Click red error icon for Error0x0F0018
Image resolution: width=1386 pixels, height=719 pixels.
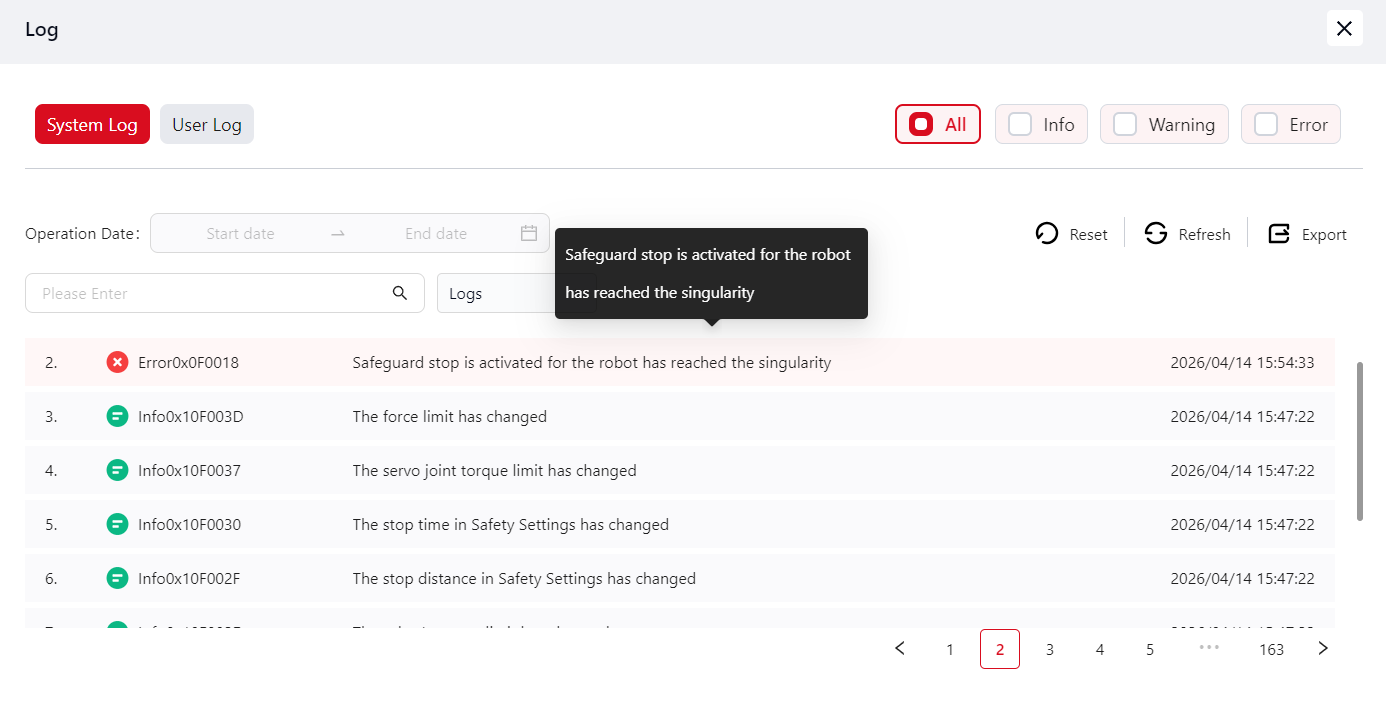[x=117, y=362]
